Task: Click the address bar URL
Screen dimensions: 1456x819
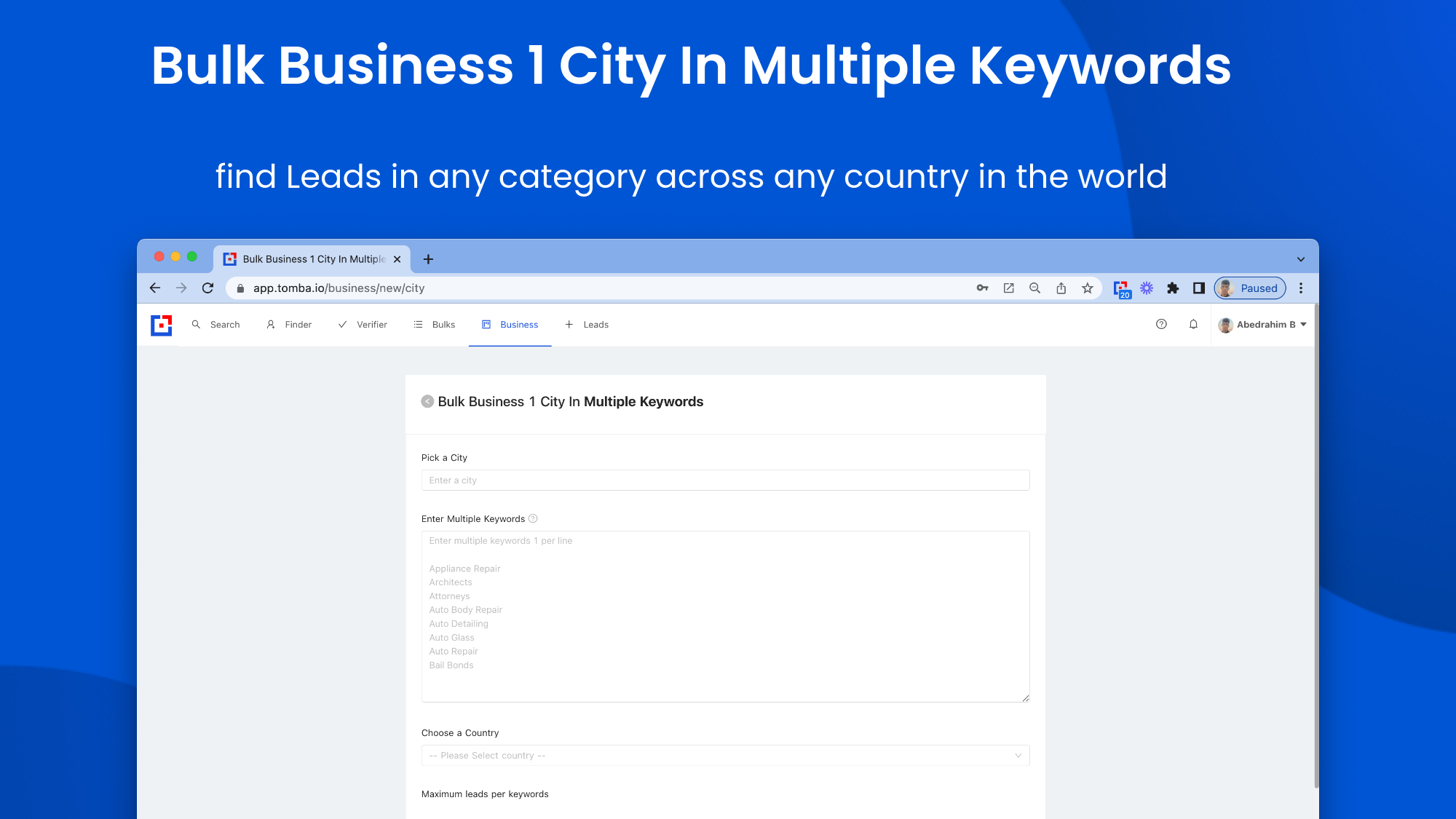Action: pos(339,288)
